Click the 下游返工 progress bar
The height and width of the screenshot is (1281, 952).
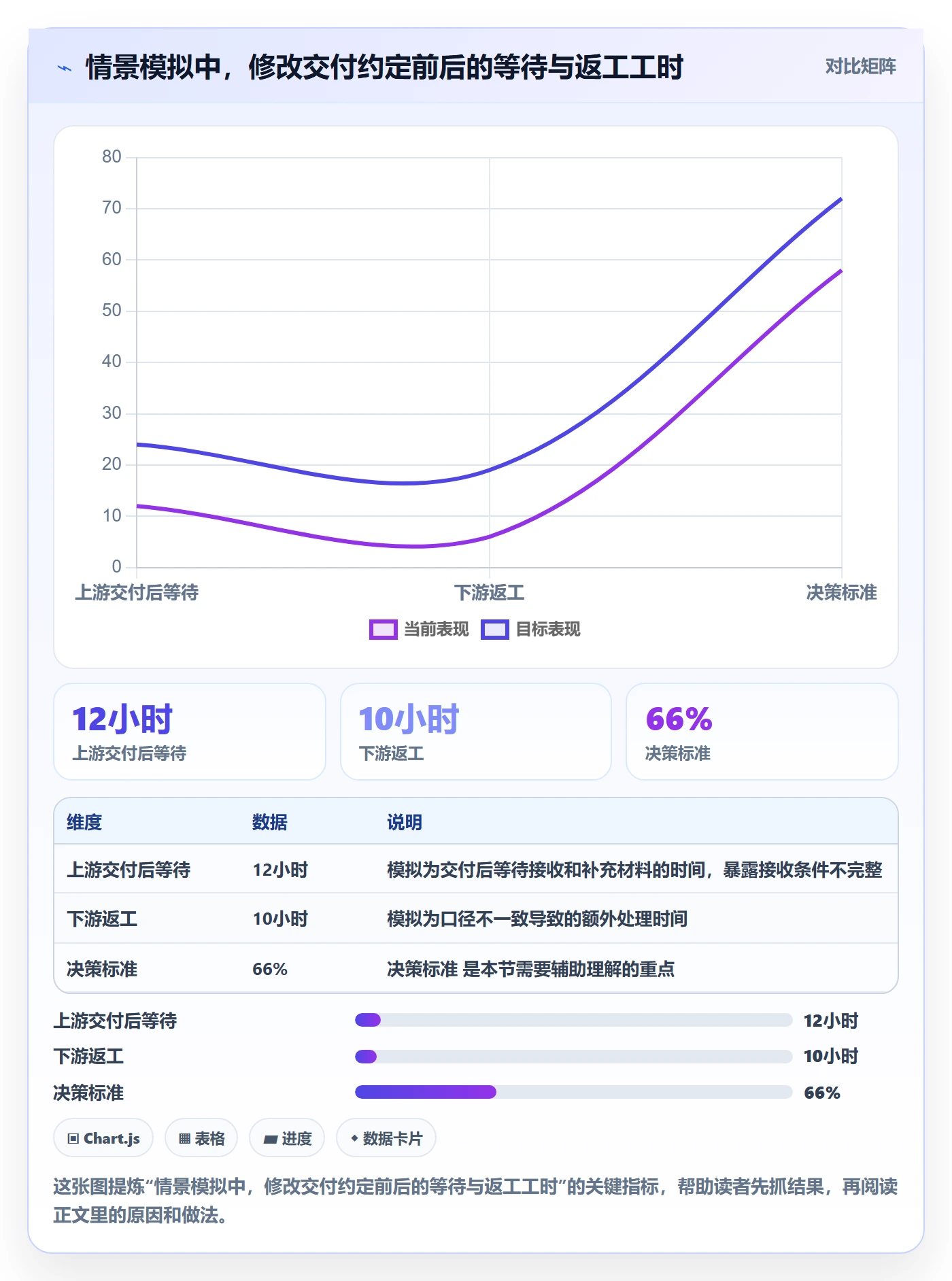pos(574,1057)
